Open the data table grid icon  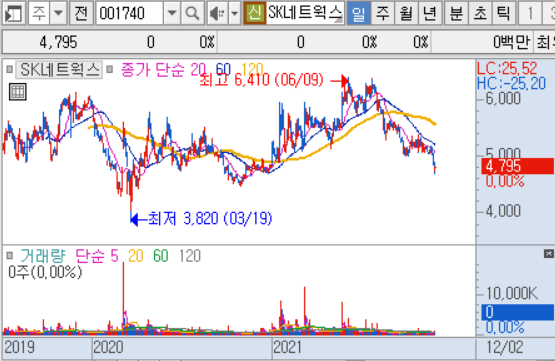pyautogui.click(x=17, y=92)
